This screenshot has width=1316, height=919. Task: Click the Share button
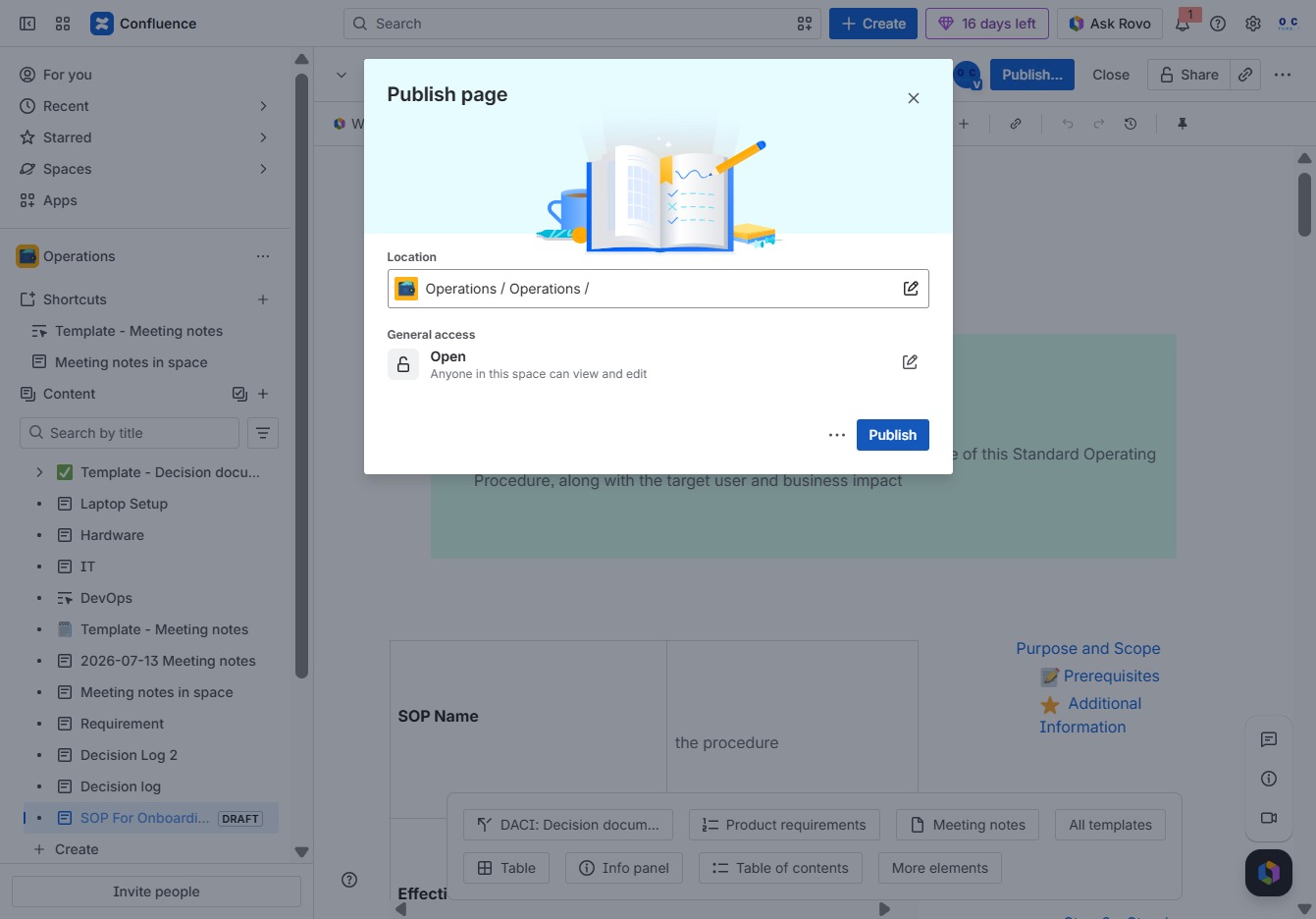tap(1188, 75)
